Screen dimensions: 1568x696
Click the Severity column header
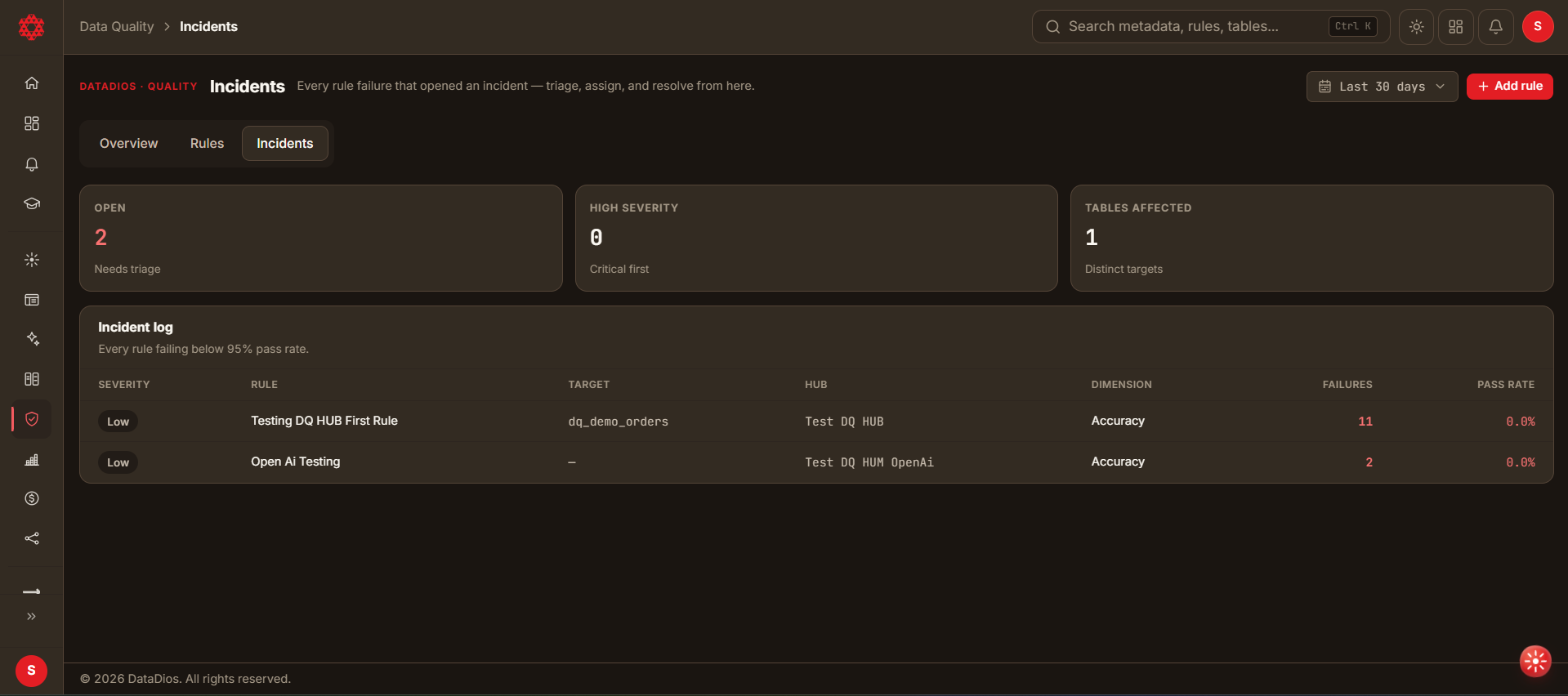pos(124,385)
